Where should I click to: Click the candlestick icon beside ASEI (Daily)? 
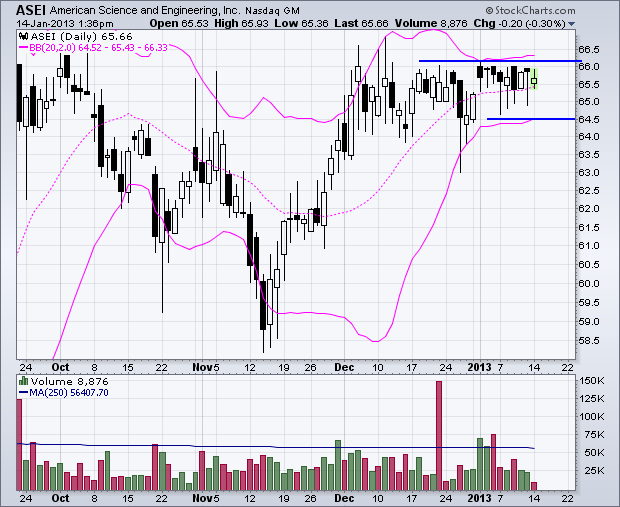click(23, 37)
